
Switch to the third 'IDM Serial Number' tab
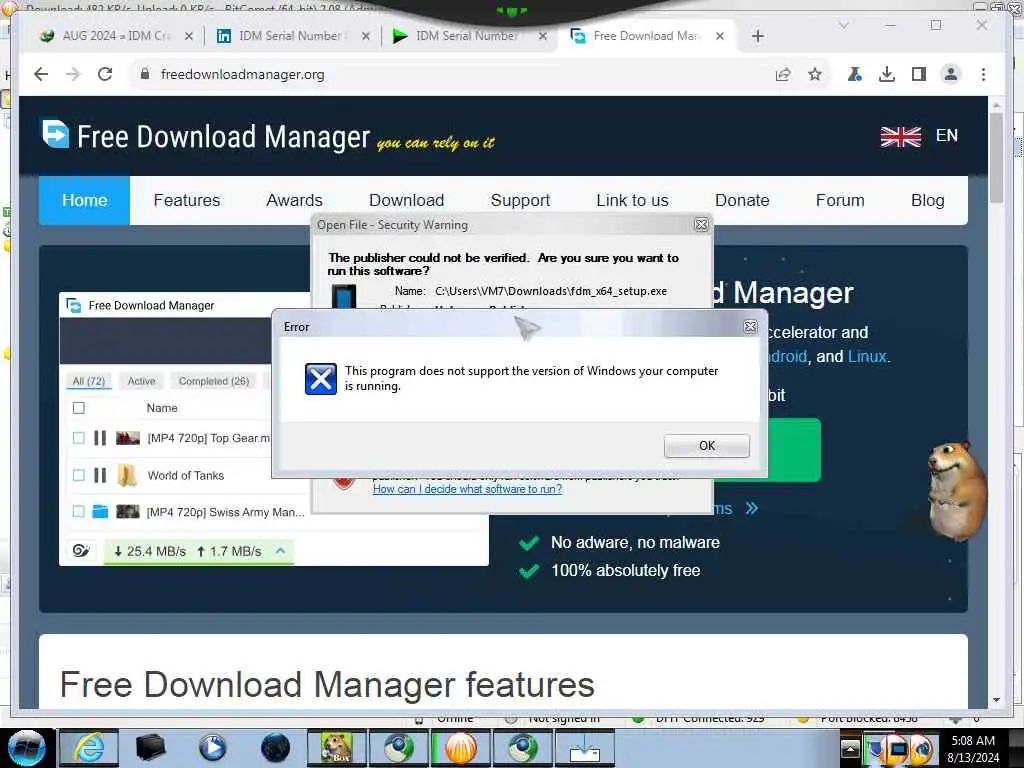[x=467, y=36]
